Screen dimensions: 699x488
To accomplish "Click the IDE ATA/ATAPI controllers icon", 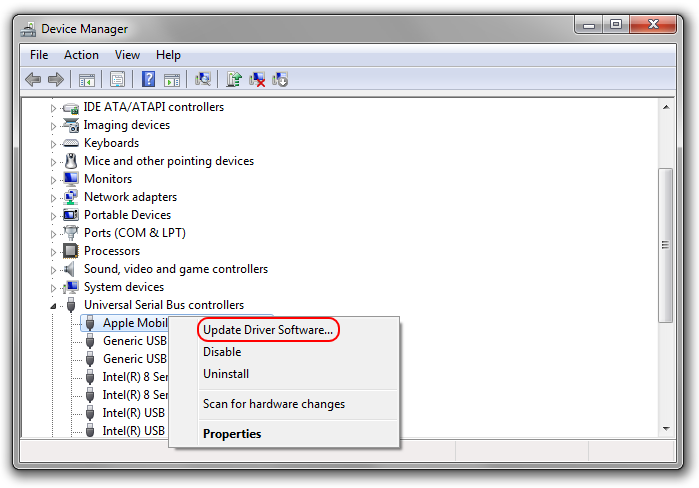I will point(70,108).
